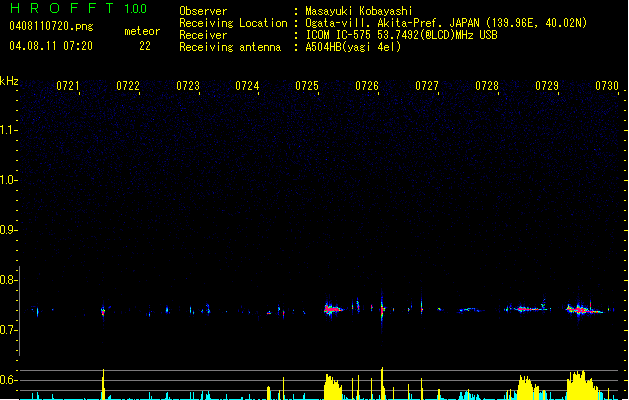This screenshot has height=400, width=629.
Task: Click the bright echo cluster before 0730
Action: coord(584,309)
